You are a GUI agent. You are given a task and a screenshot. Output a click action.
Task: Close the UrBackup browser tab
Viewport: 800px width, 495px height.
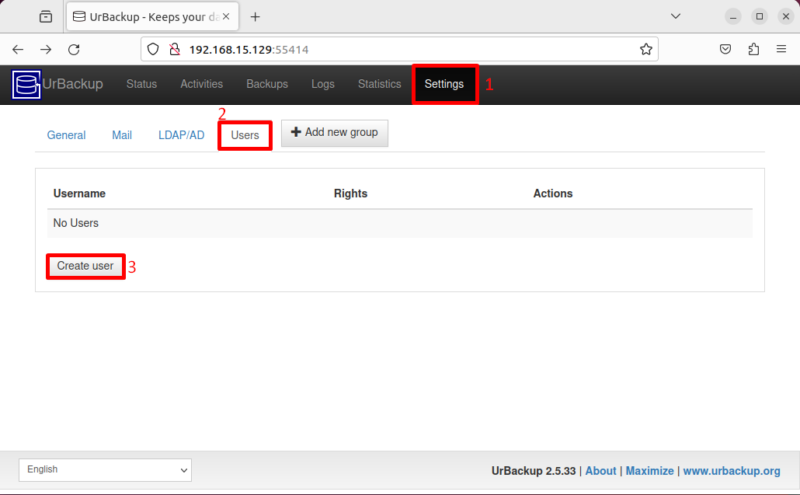(226, 16)
